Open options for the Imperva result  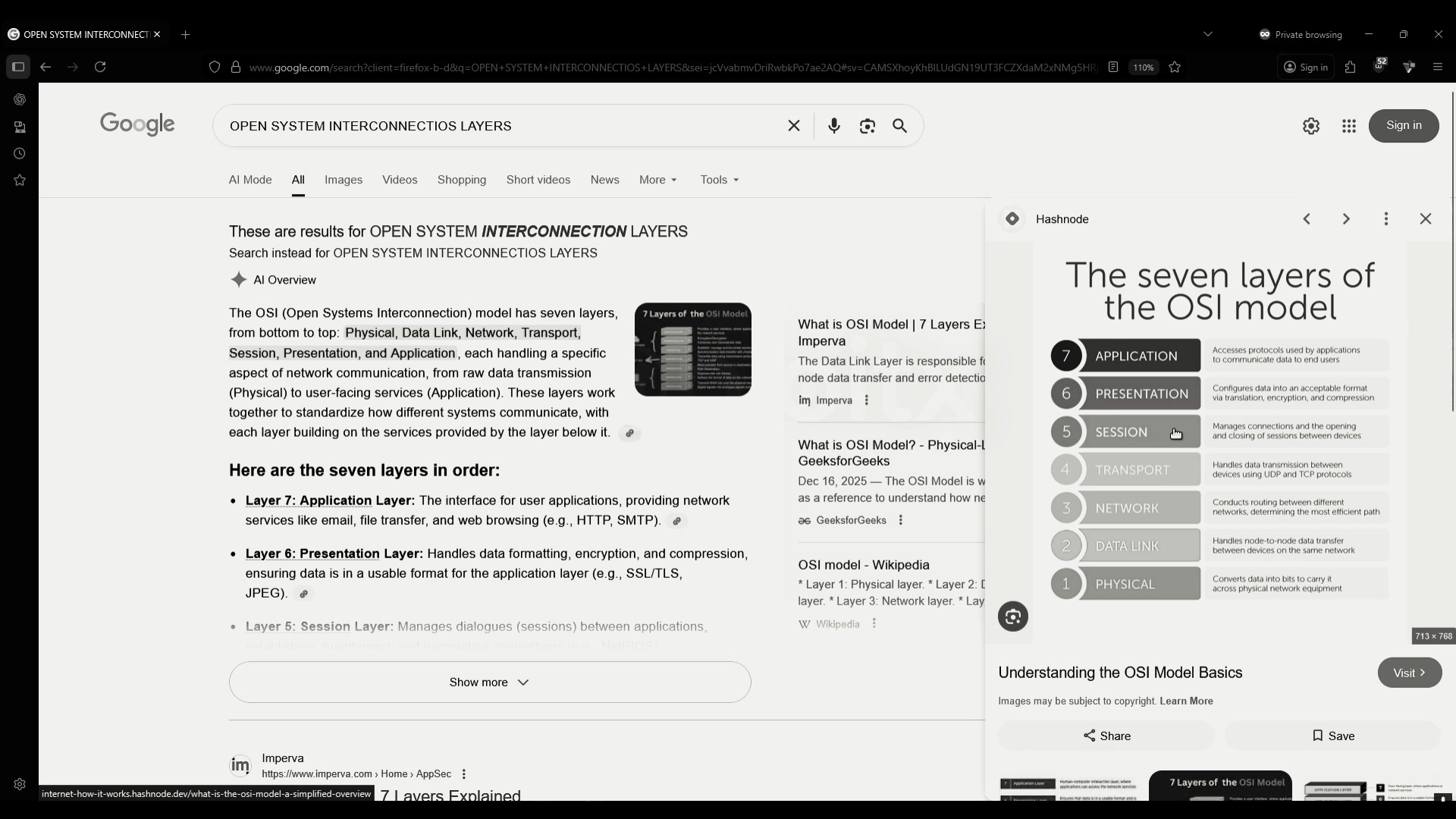point(464,774)
